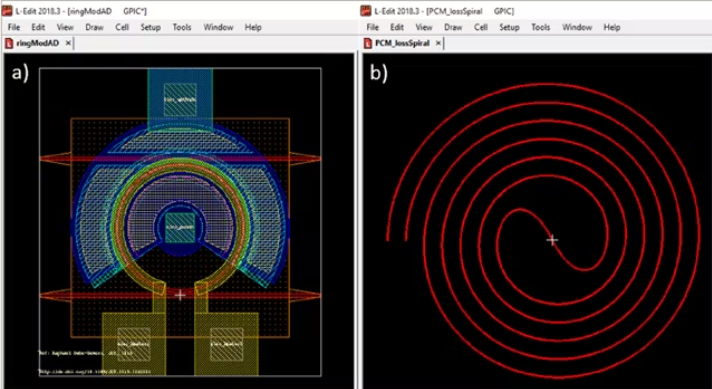Viewport: 712px width, 389px height.
Task: Open the Help menu in PCM_lossSpiral window
Action: 612,27
